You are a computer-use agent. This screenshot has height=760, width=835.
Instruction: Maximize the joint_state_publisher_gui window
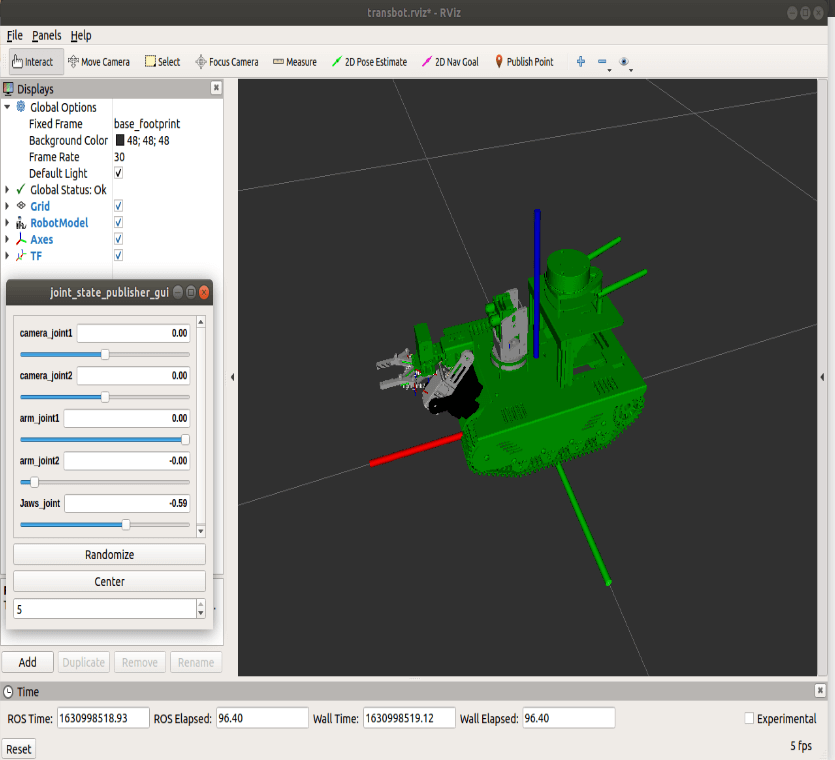click(x=191, y=292)
